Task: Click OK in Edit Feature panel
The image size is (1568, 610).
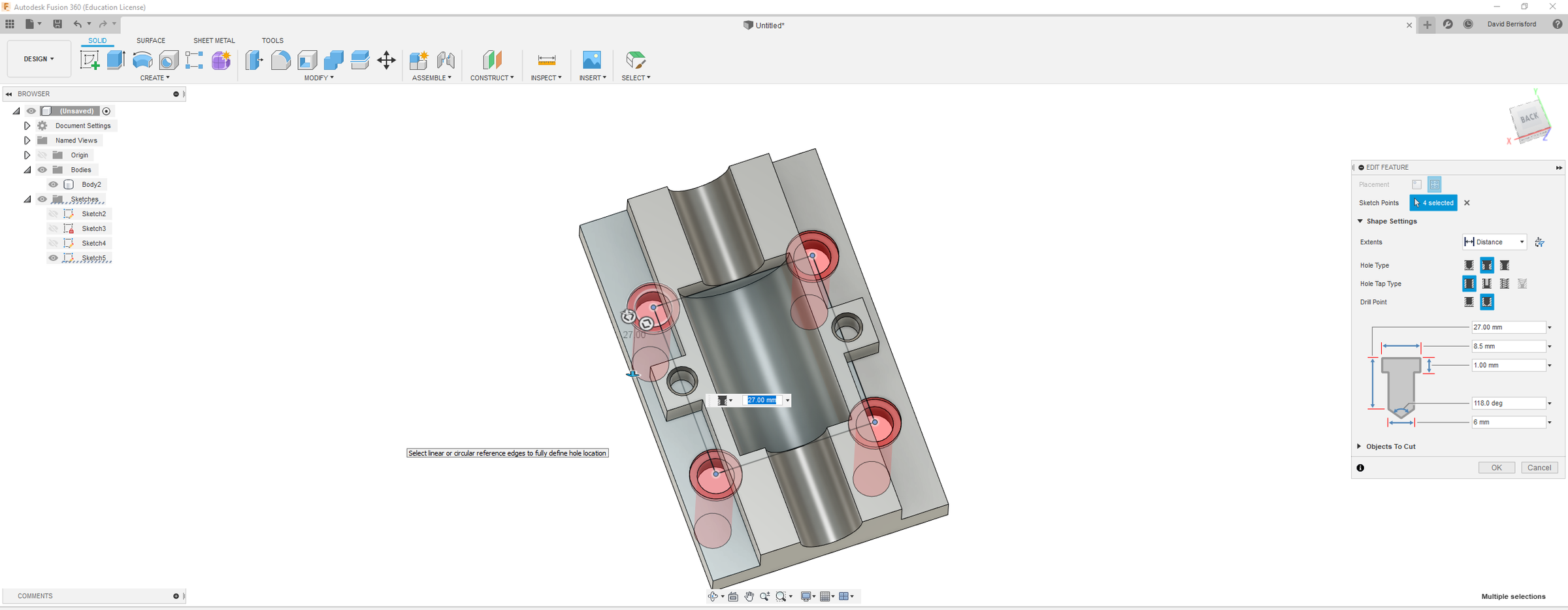Action: [1496, 468]
